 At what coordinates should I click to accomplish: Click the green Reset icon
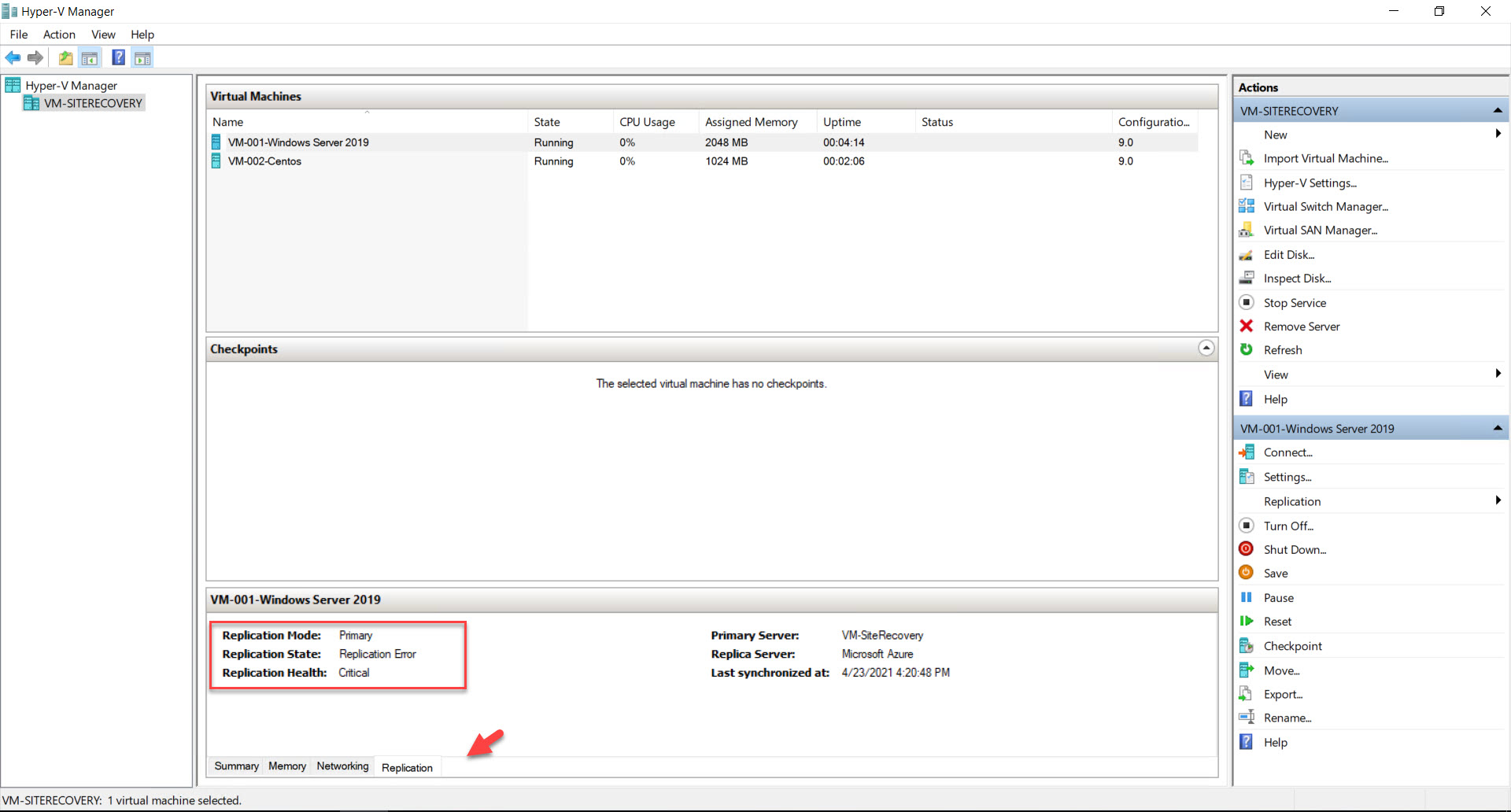[x=1247, y=621]
